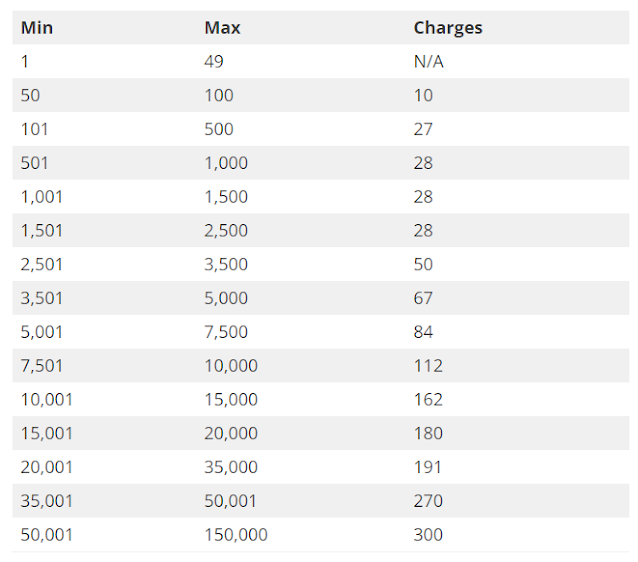The width and height of the screenshot is (638, 562).
Task: Click the Max value 1,500 cell
Action: coord(226,197)
